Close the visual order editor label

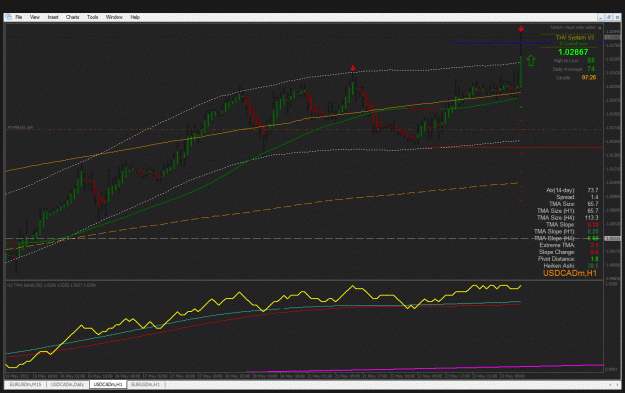pos(599,28)
